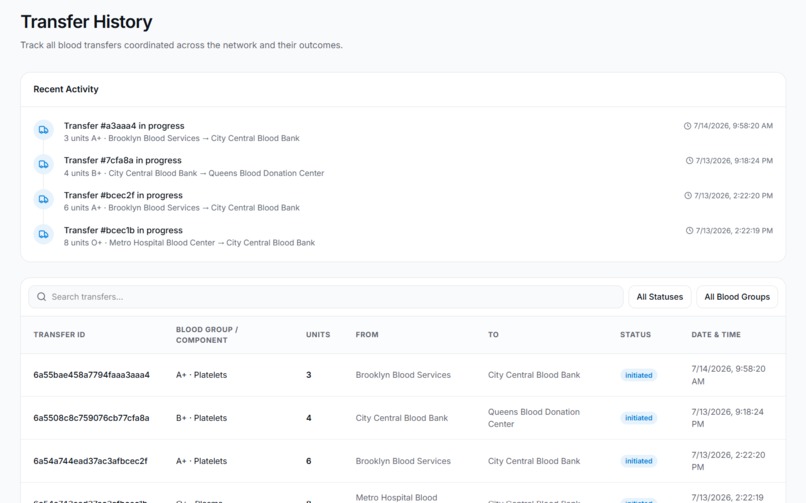806x503 pixels.
Task: Click City Central Blood Bank in From column
Action: (x=401, y=418)
